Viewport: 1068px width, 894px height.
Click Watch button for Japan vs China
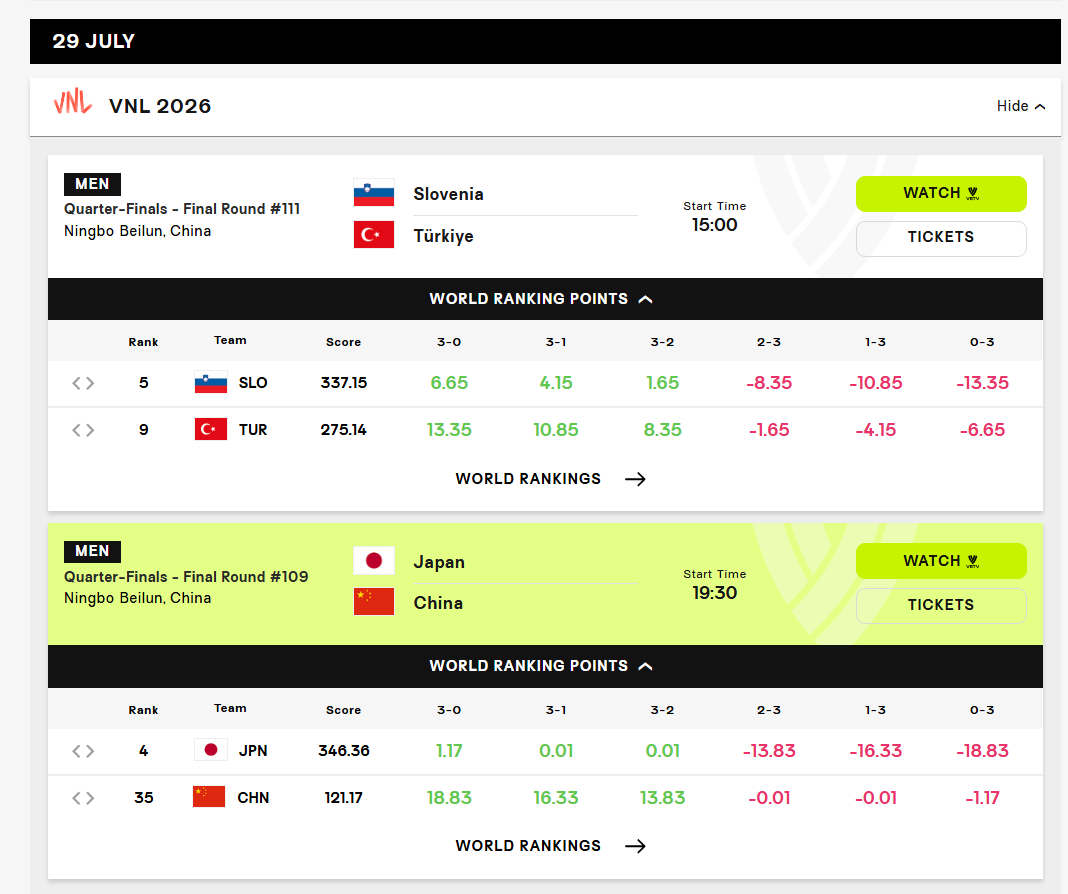(x=941, y=561)
